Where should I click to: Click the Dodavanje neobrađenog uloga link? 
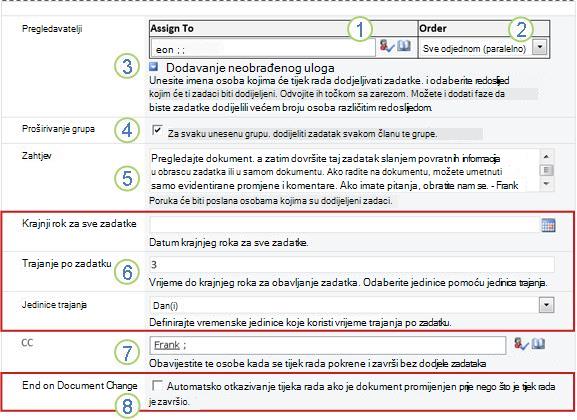click(250, 68)
